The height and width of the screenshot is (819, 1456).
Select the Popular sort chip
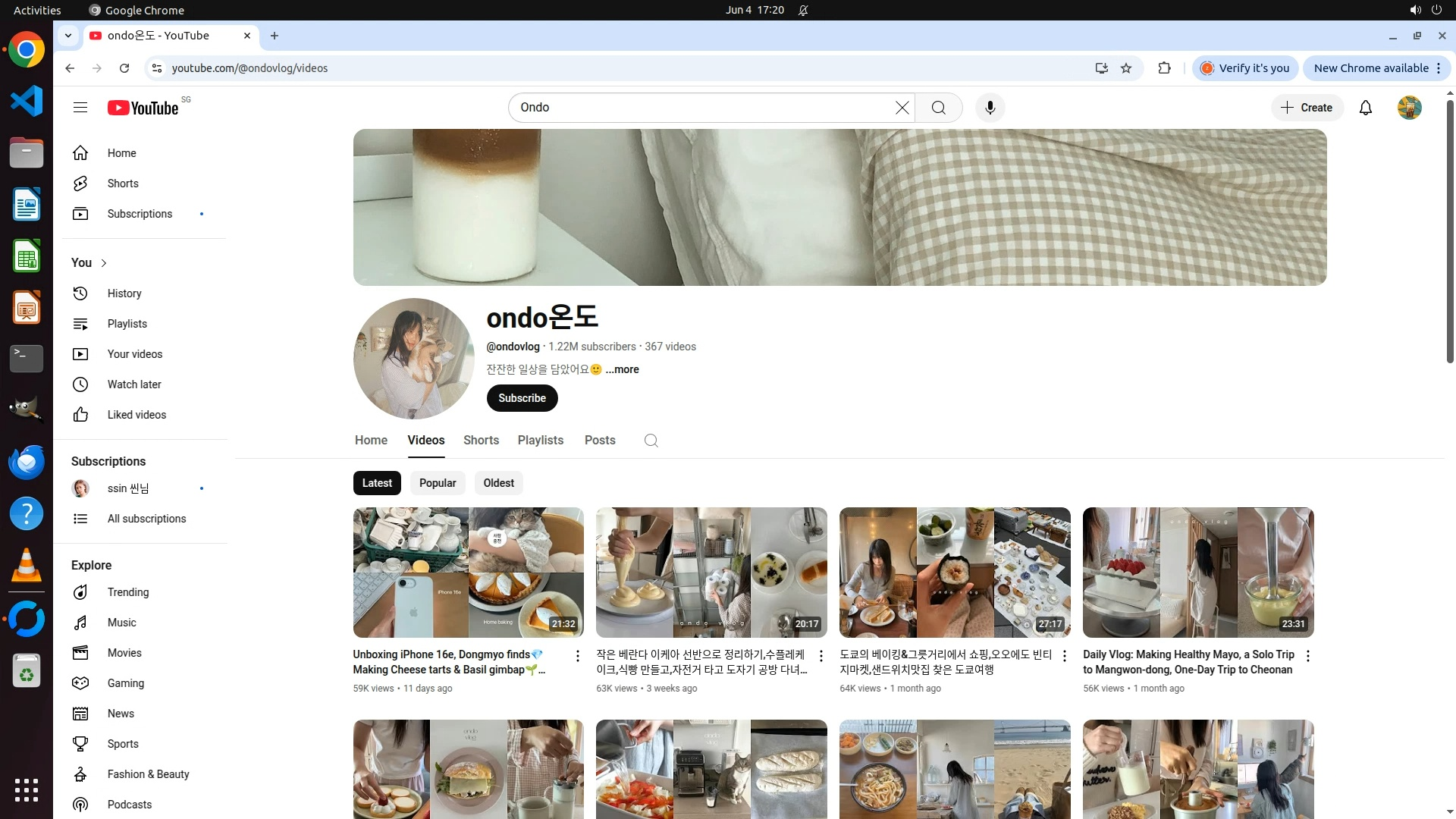438,483
